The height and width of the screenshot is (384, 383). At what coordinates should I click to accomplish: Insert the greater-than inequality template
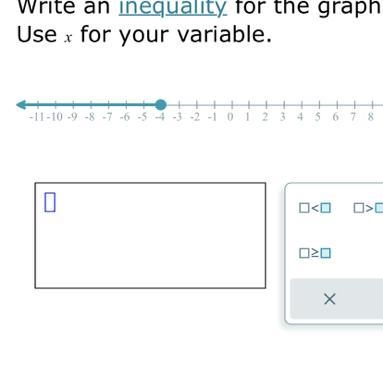(368, 208)
